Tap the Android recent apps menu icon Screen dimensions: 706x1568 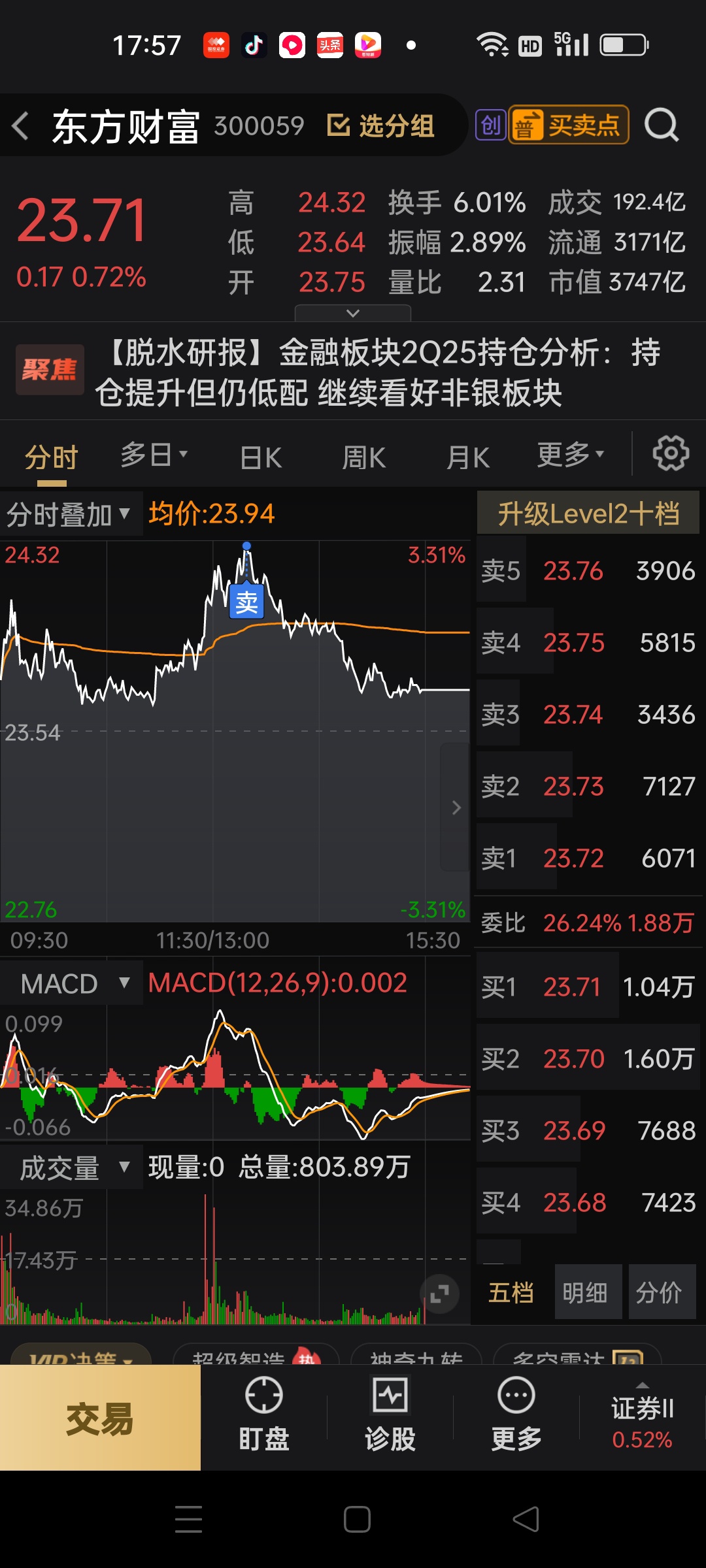click(188, 1519)
